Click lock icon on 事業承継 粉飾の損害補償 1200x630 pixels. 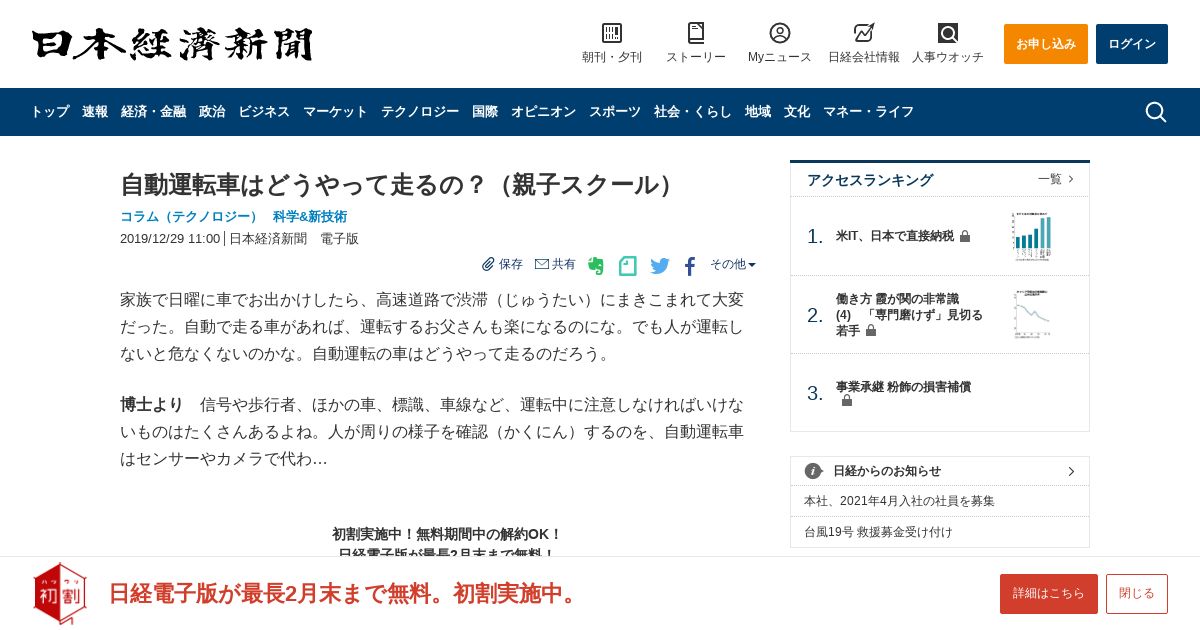pyautogui.click(x=847, y=401)
